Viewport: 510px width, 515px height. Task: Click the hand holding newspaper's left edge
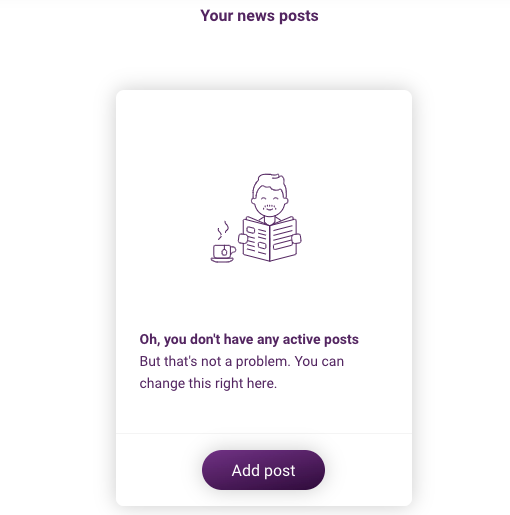point(243,238)
